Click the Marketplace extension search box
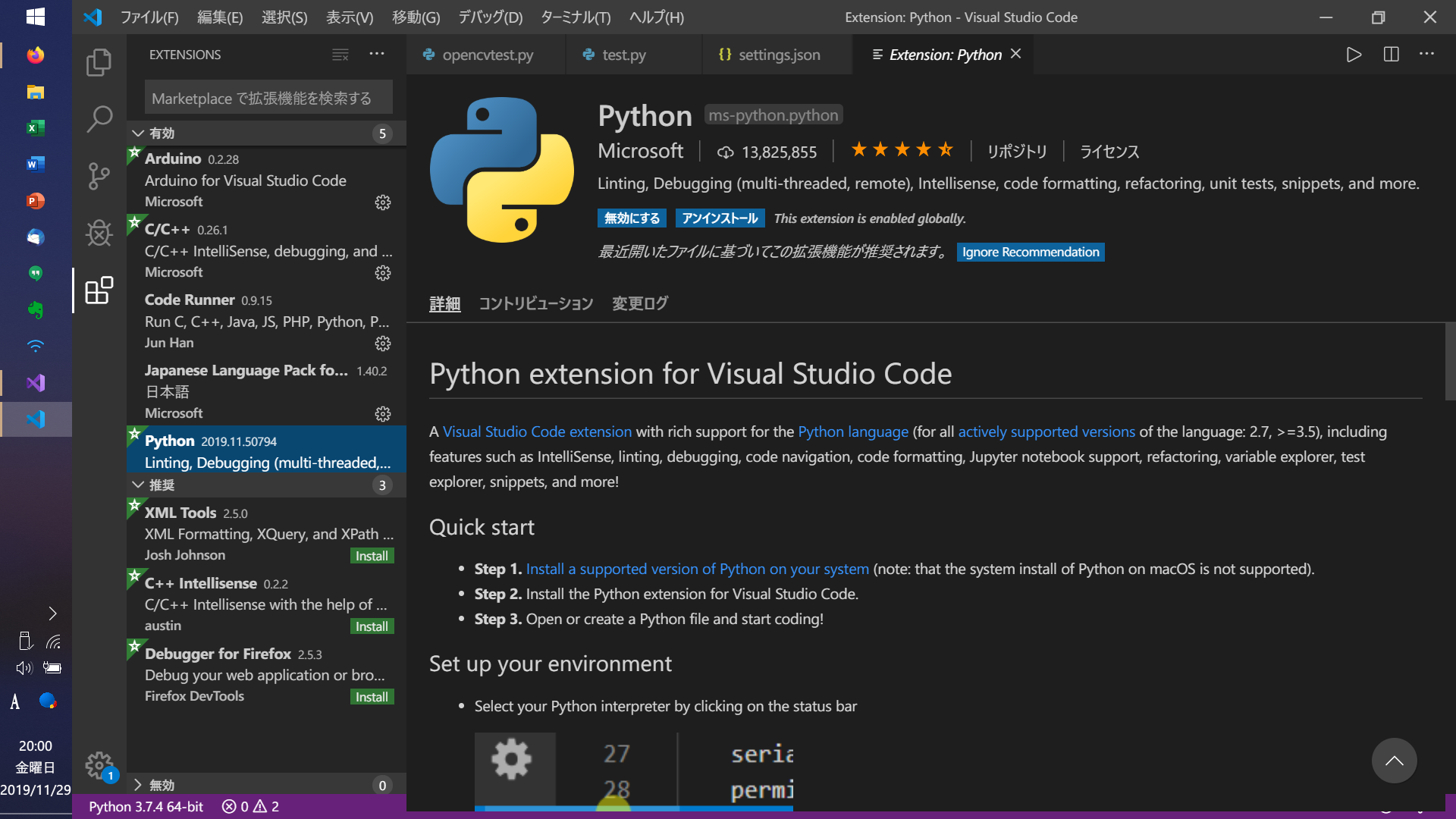Image resolution: width=1456 pixels, height=819 pixels. [268, 99]
